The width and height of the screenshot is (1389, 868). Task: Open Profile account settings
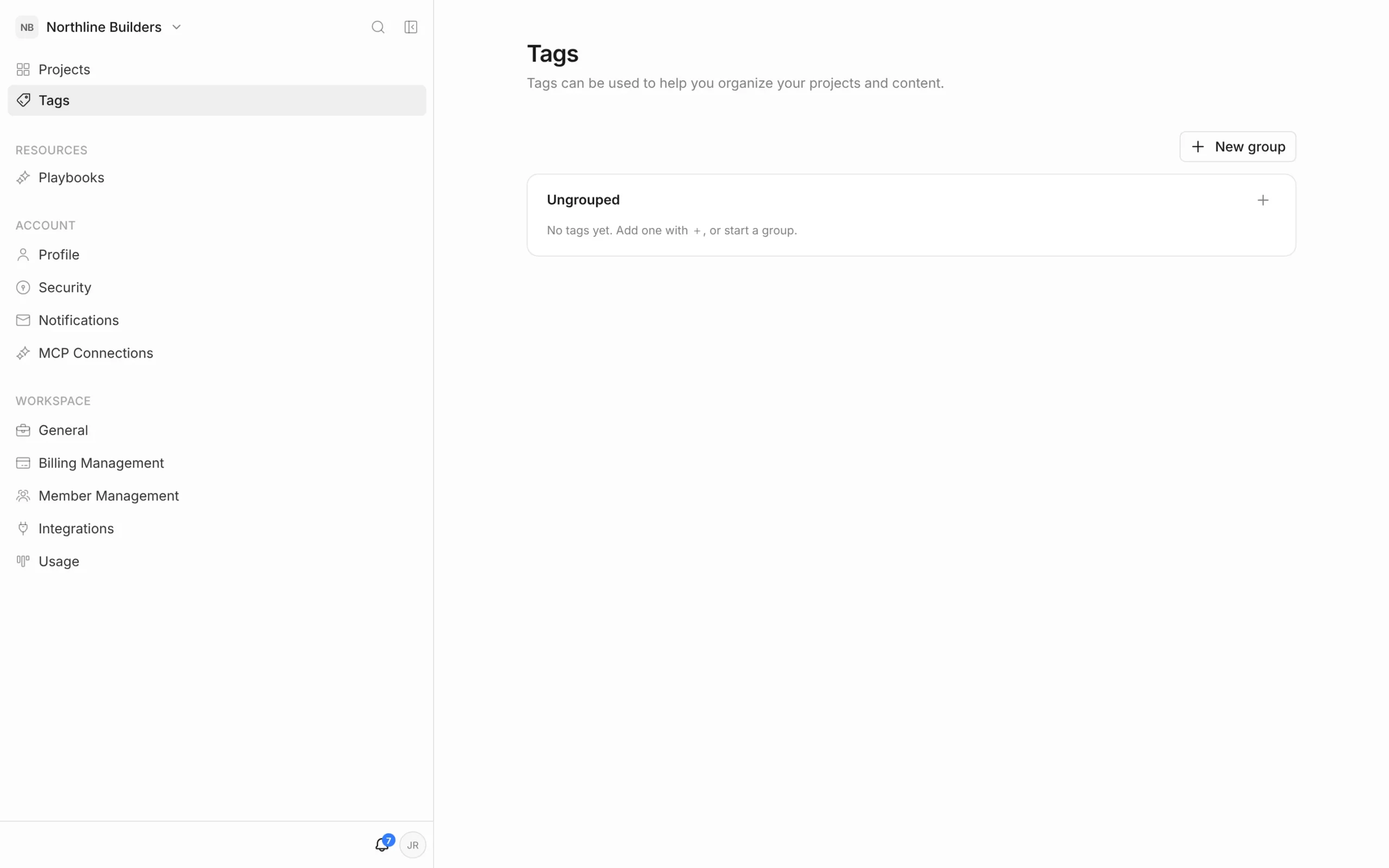(217, 254)
